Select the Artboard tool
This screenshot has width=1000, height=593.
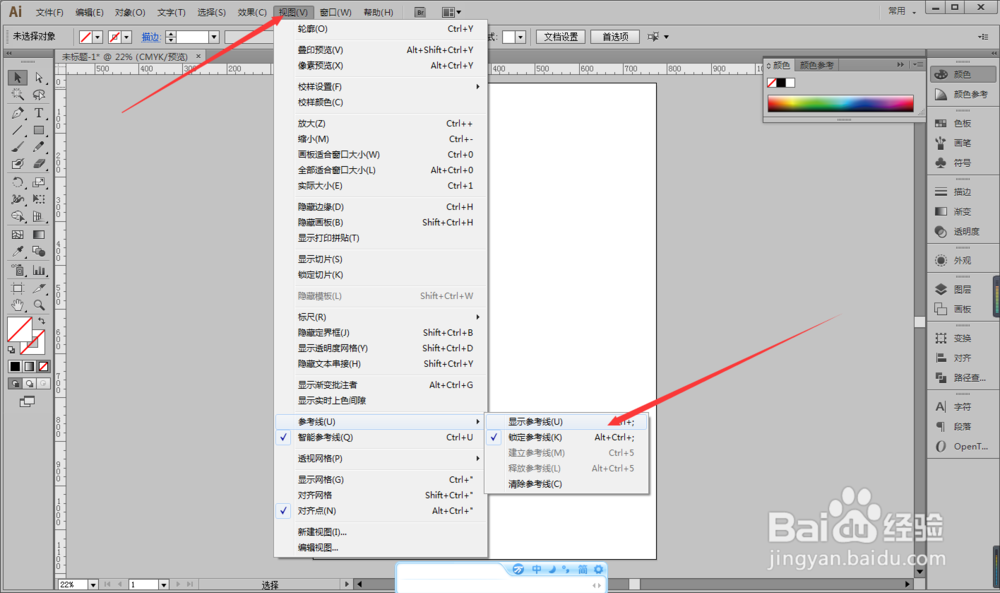pos(17,288)
